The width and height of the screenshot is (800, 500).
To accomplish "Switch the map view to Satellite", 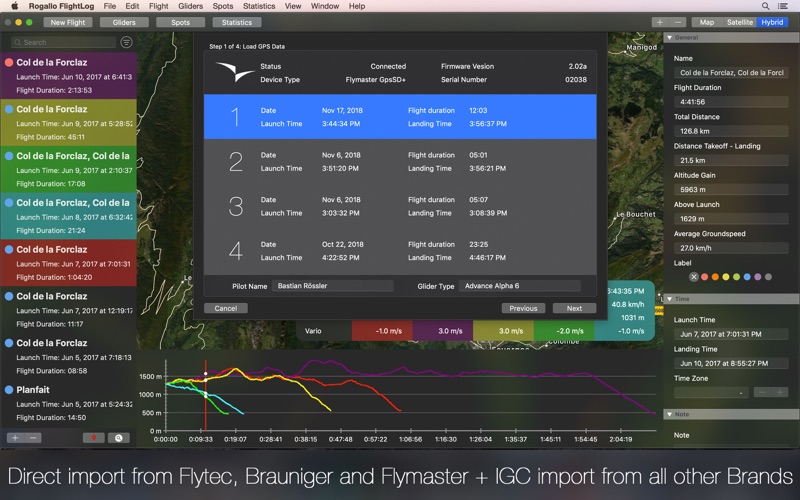I will point(739,22).
